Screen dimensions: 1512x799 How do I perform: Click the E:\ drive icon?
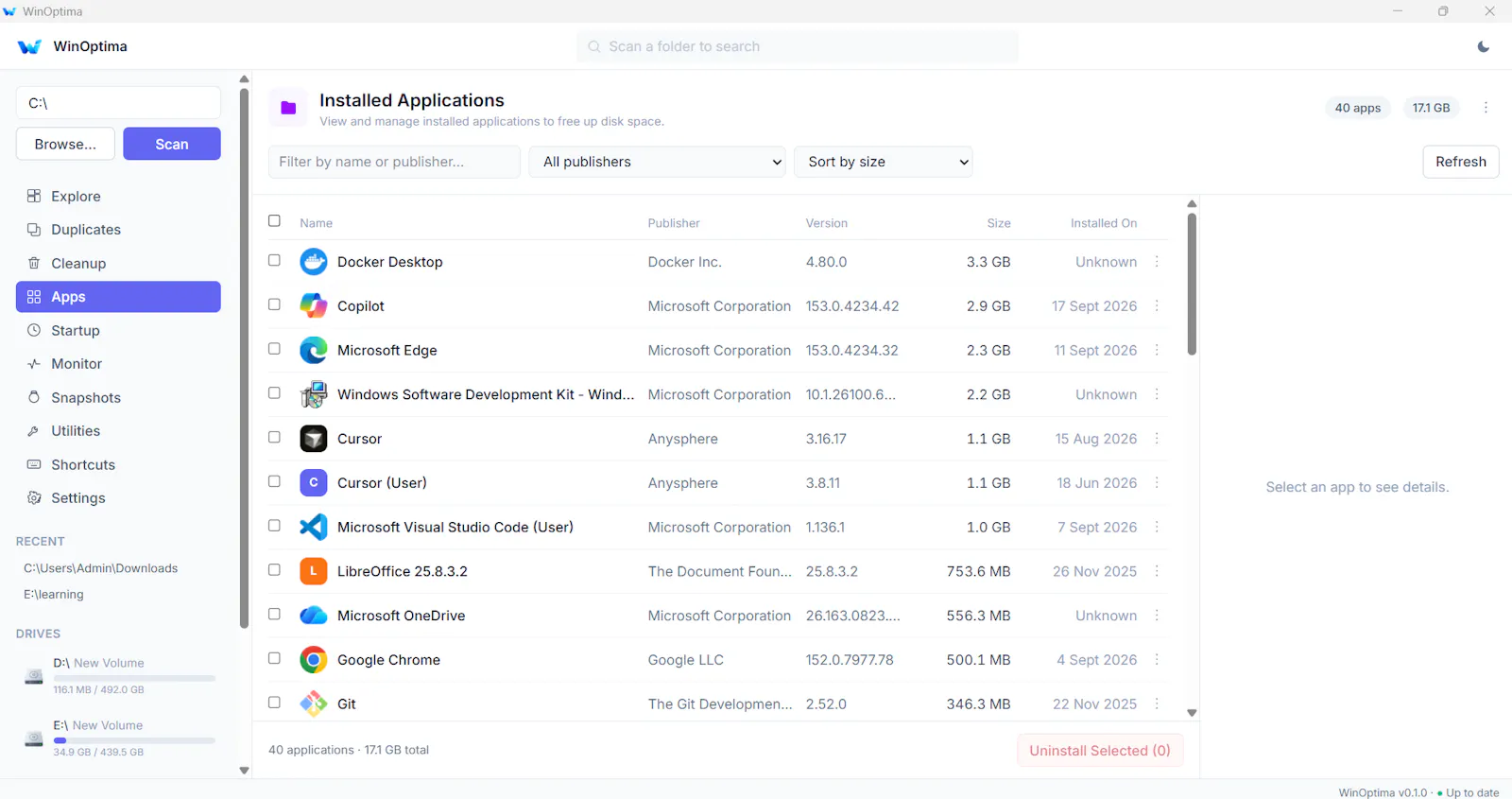tap(34, 738)
